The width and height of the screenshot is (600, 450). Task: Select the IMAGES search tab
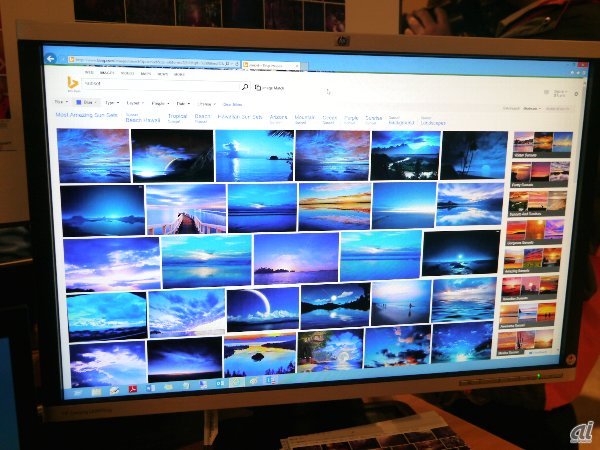point(107,72)
